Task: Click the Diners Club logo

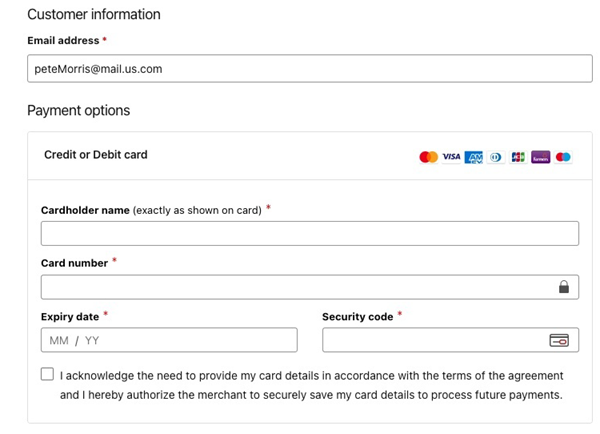Action: point(496,157)
